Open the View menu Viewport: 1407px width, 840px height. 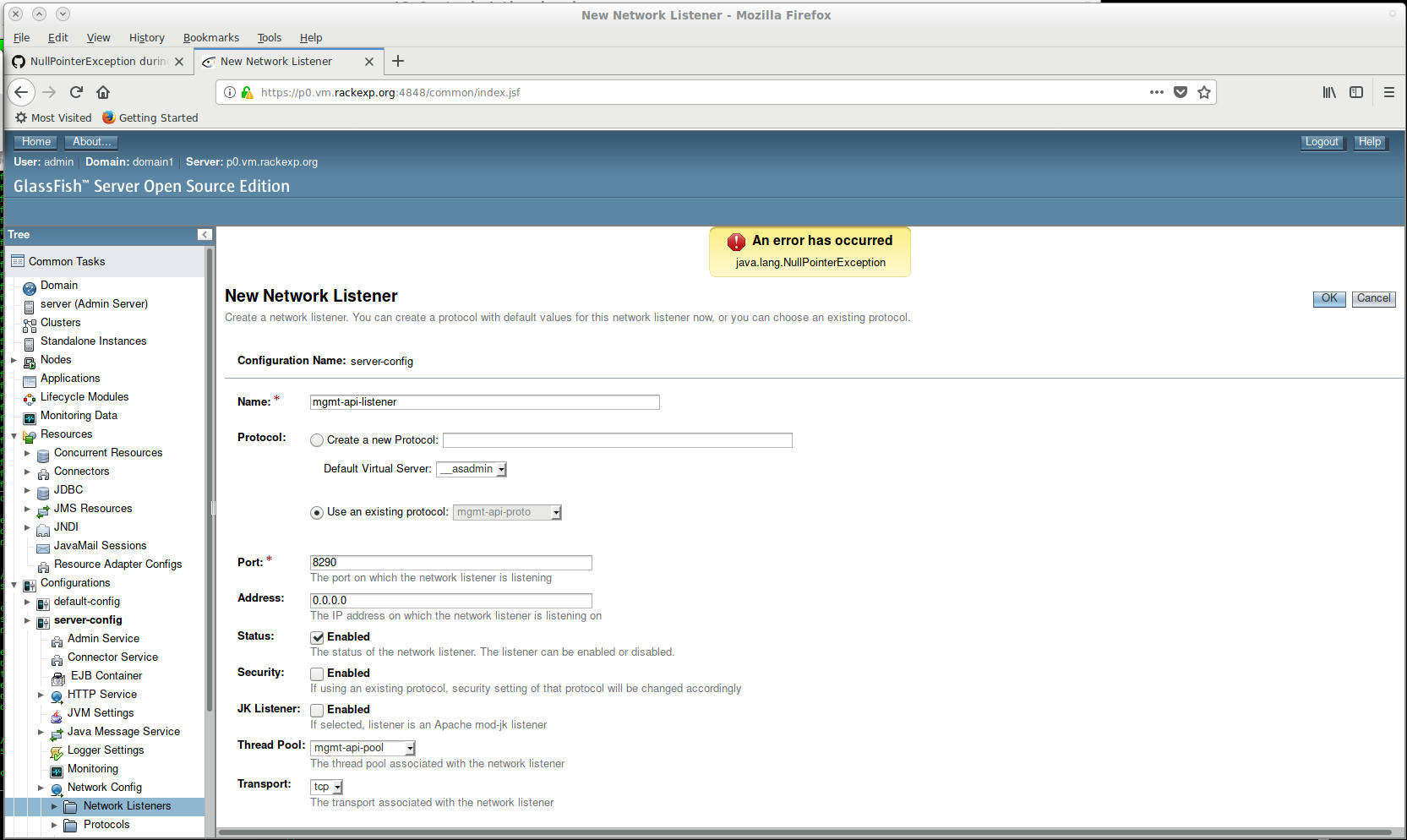(x=98, y=37)
